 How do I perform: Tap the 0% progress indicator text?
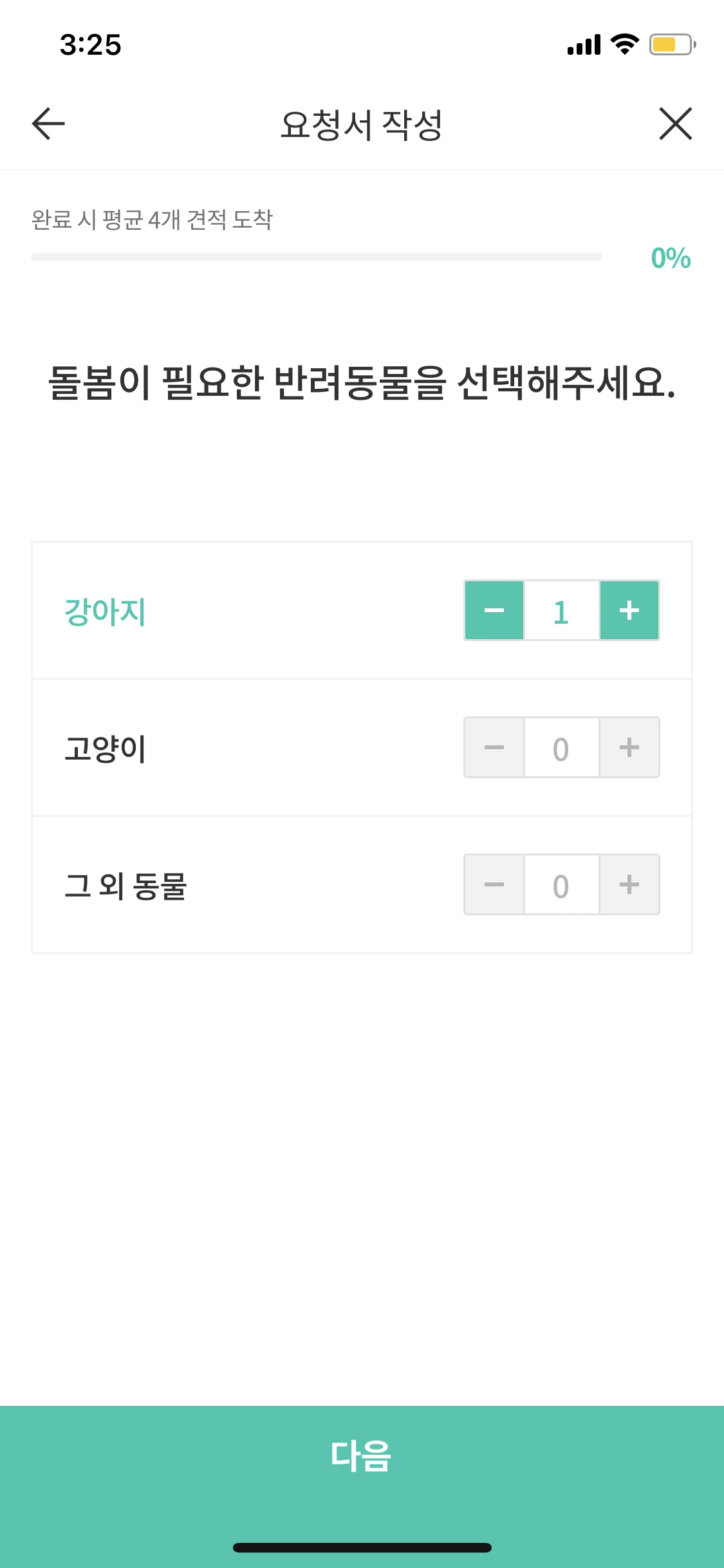tap(669, 257)
